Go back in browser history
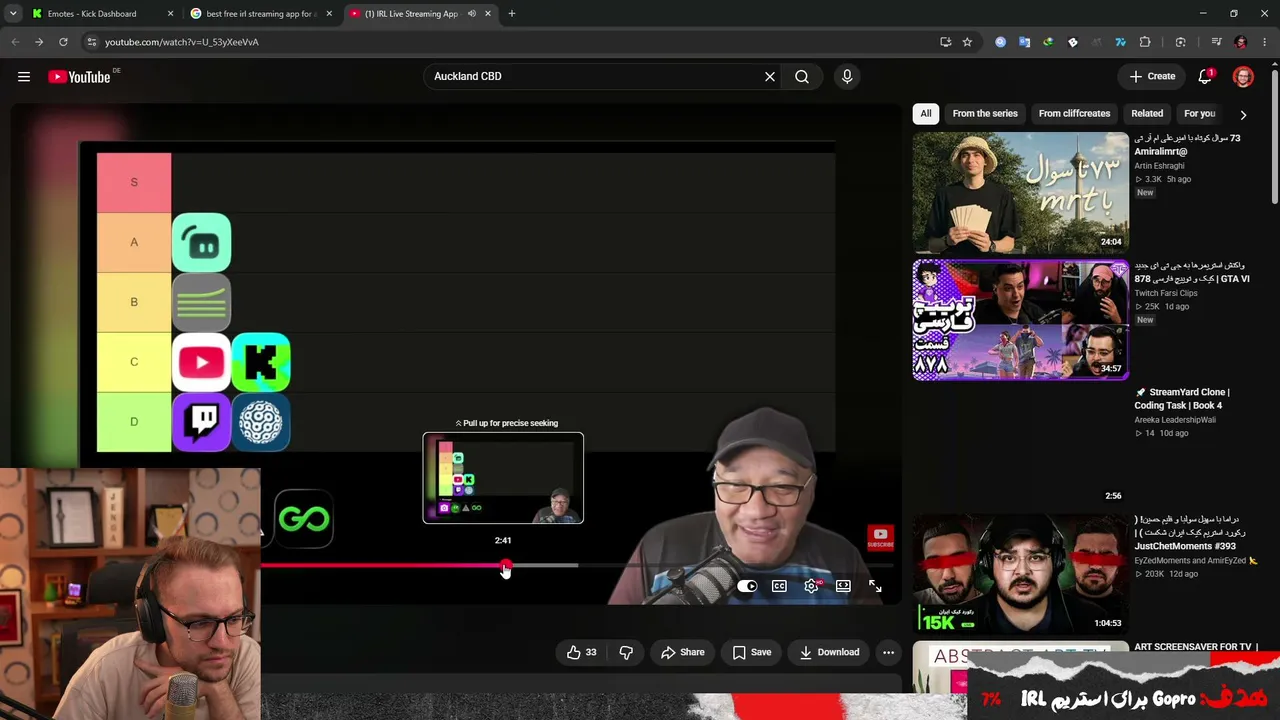Image resolution: width=1280 pixels, height=720 pixels. pyautogui.click(x=15, y=42)
